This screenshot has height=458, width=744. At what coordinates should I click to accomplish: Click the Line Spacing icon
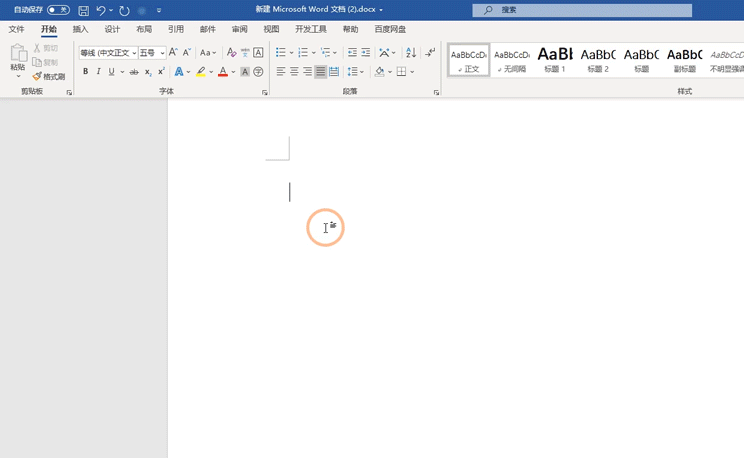click(x=352, y=72)
